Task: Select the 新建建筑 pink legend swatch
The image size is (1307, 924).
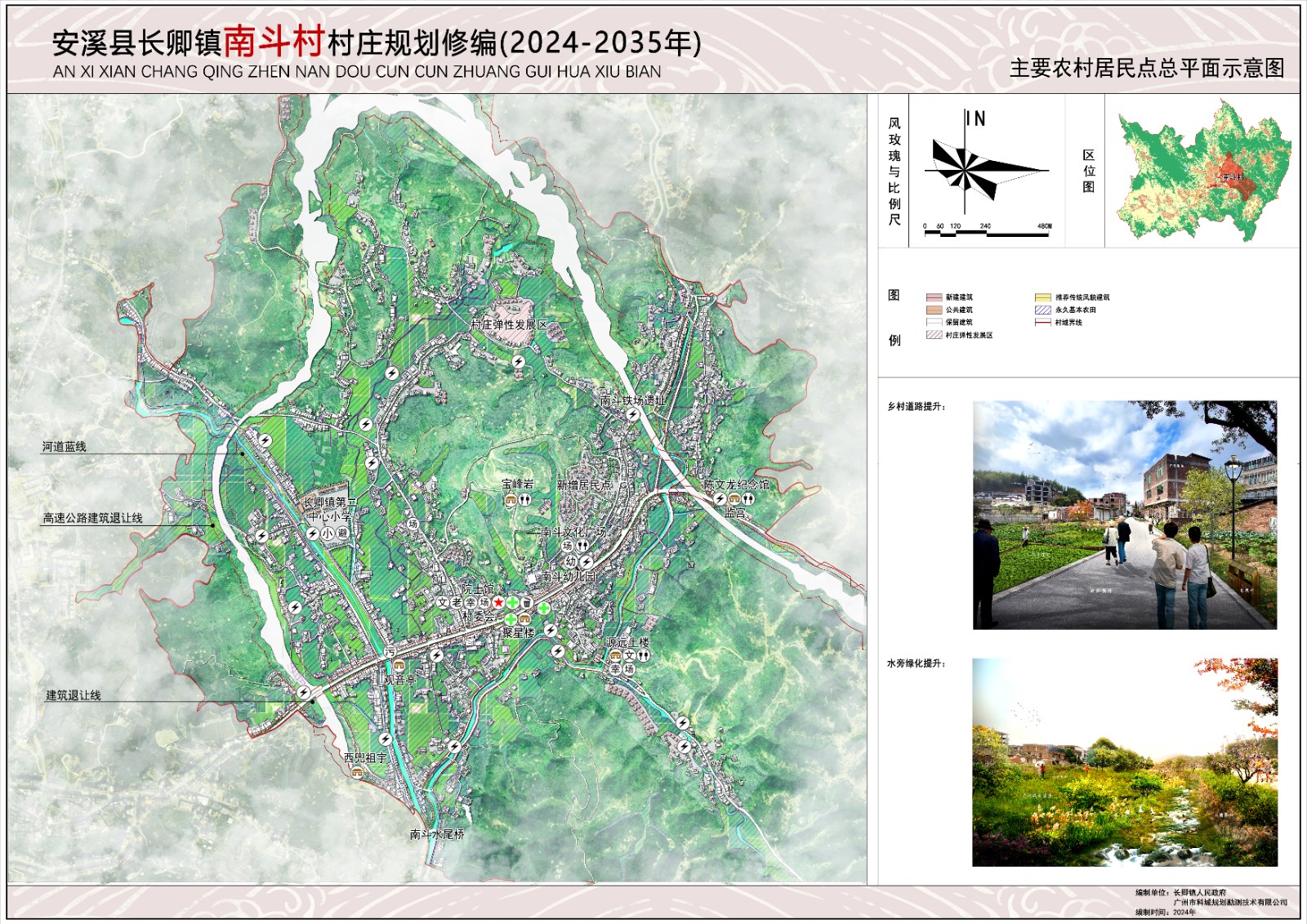Action: pyautogui.click(x=934, y=297)
